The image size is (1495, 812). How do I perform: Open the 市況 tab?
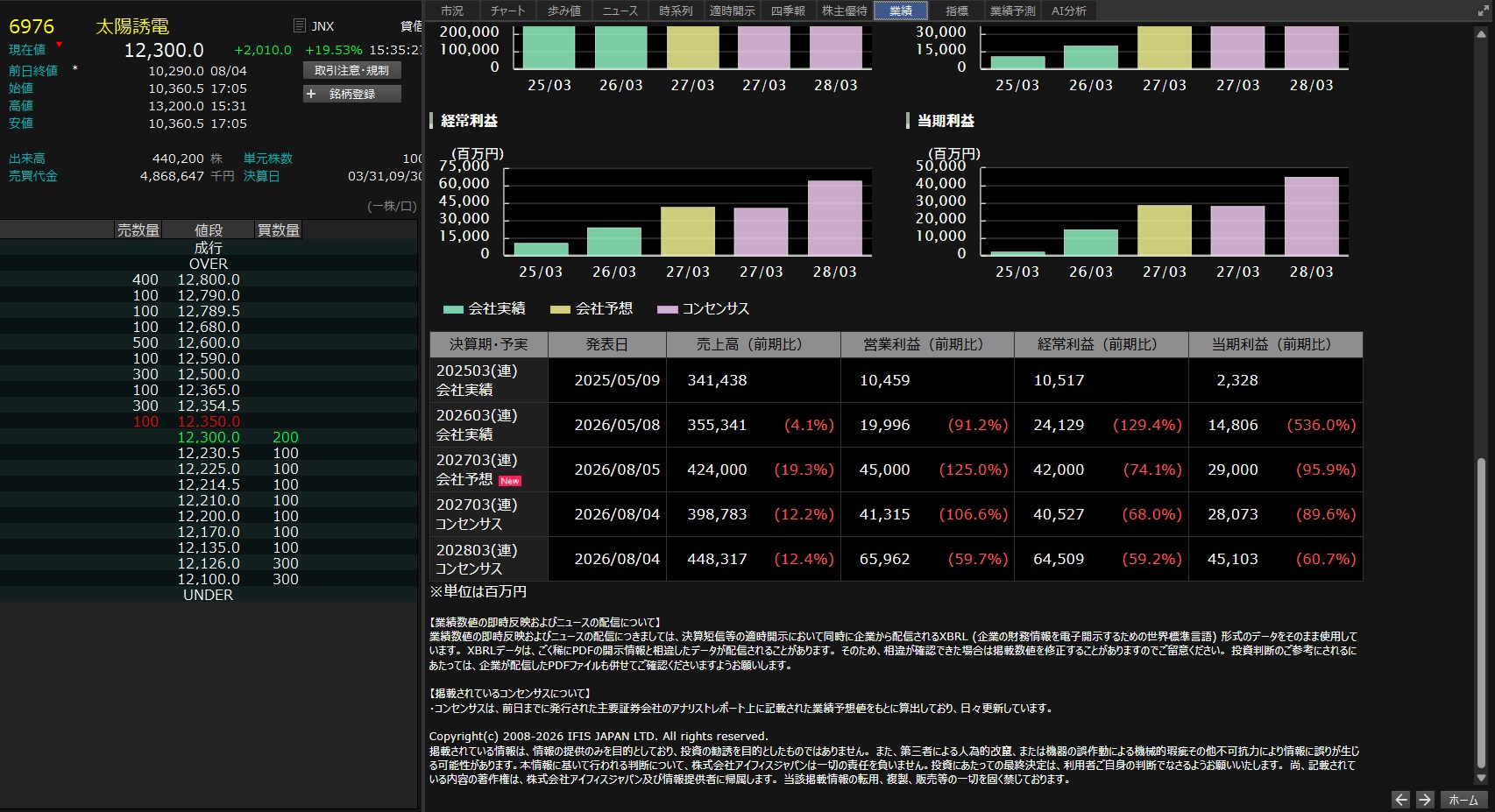tap(452, 11)
